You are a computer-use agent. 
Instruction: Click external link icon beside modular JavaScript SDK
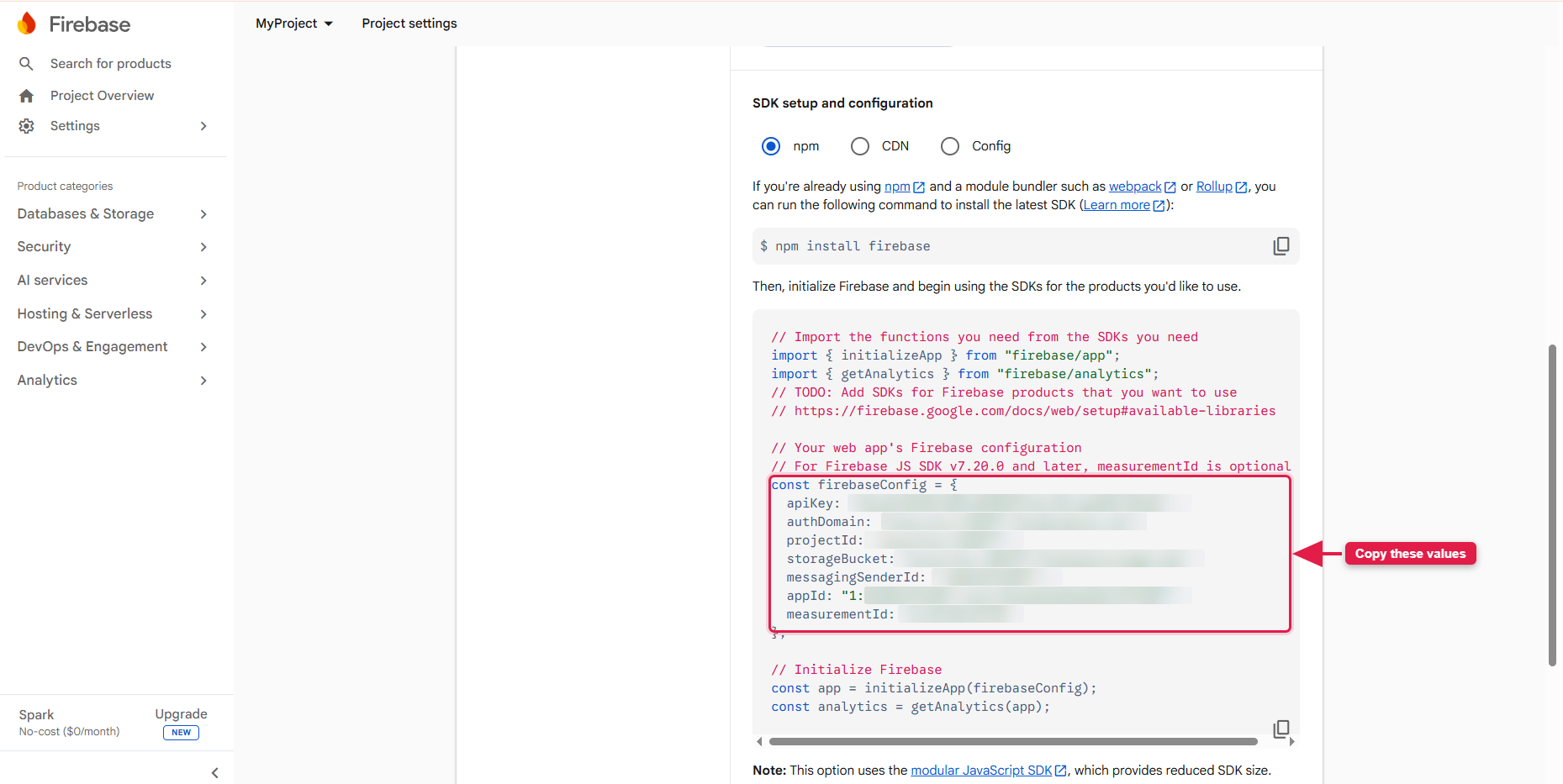pyautogui.click(x=1061, y=771)
